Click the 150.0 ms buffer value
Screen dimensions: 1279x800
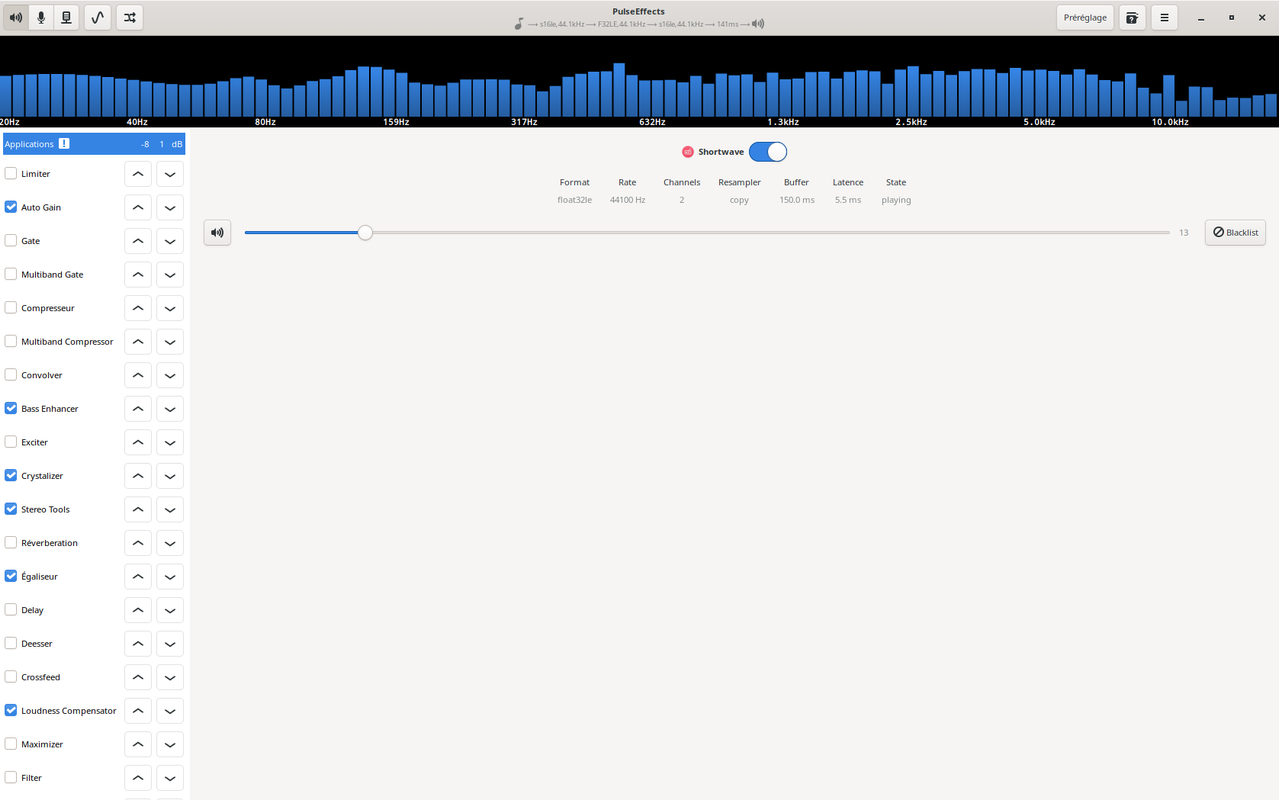[797, 200]
